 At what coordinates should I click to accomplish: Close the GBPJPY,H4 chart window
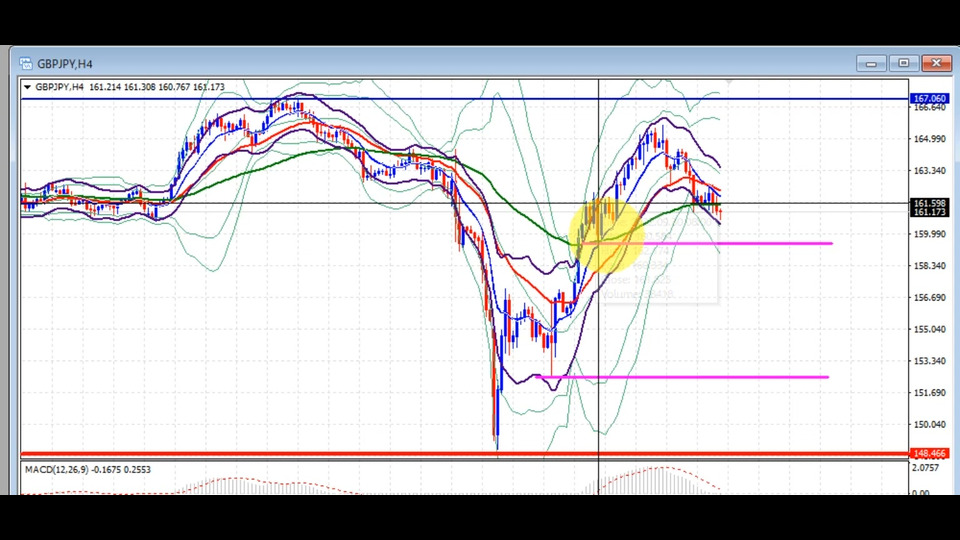[936, 63]
